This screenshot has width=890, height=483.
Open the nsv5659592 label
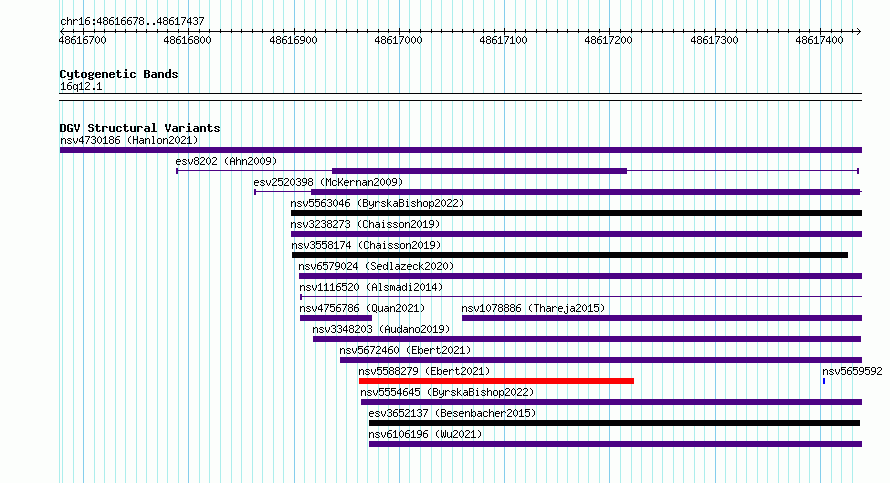(852, 371)
